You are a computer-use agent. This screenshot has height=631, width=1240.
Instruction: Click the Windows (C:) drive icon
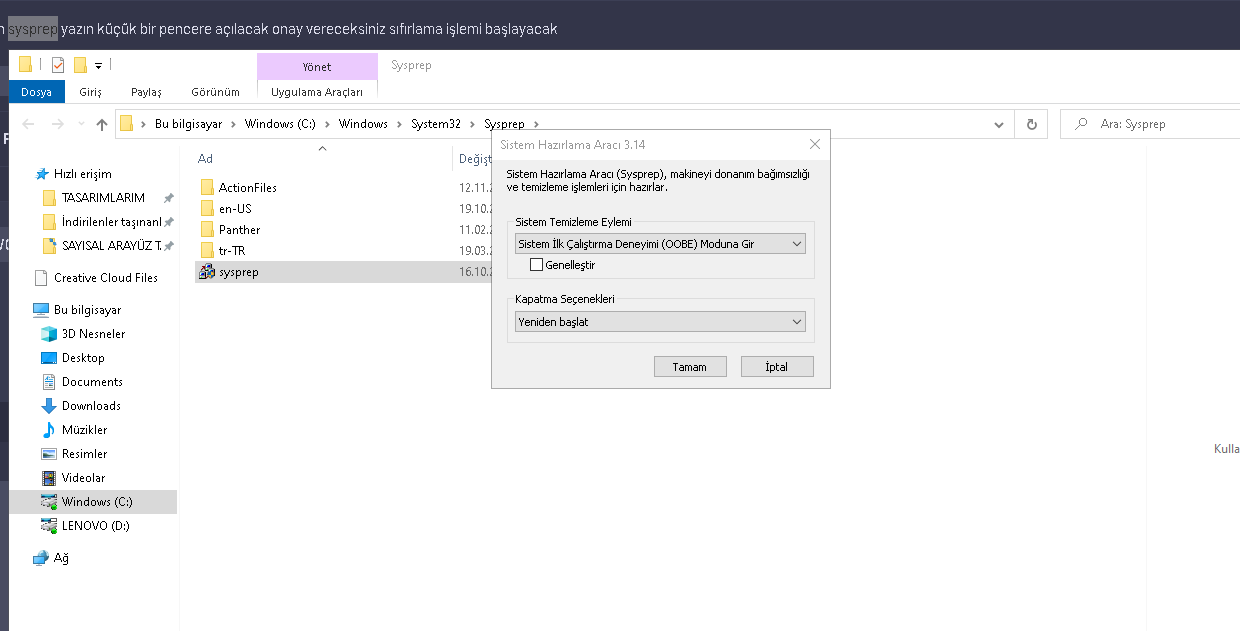[49, 502]
